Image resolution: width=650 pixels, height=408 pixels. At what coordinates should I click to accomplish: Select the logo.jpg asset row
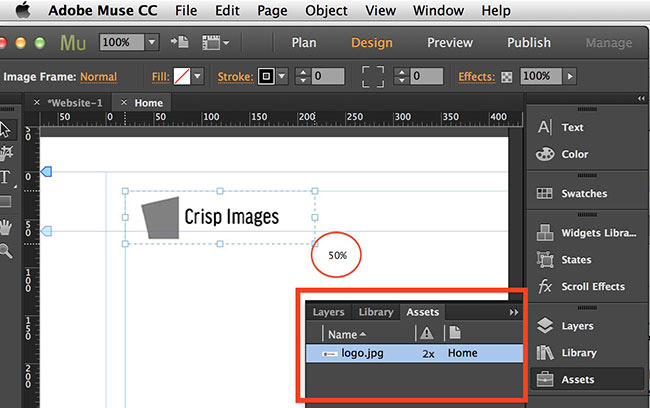coord(414,353)
